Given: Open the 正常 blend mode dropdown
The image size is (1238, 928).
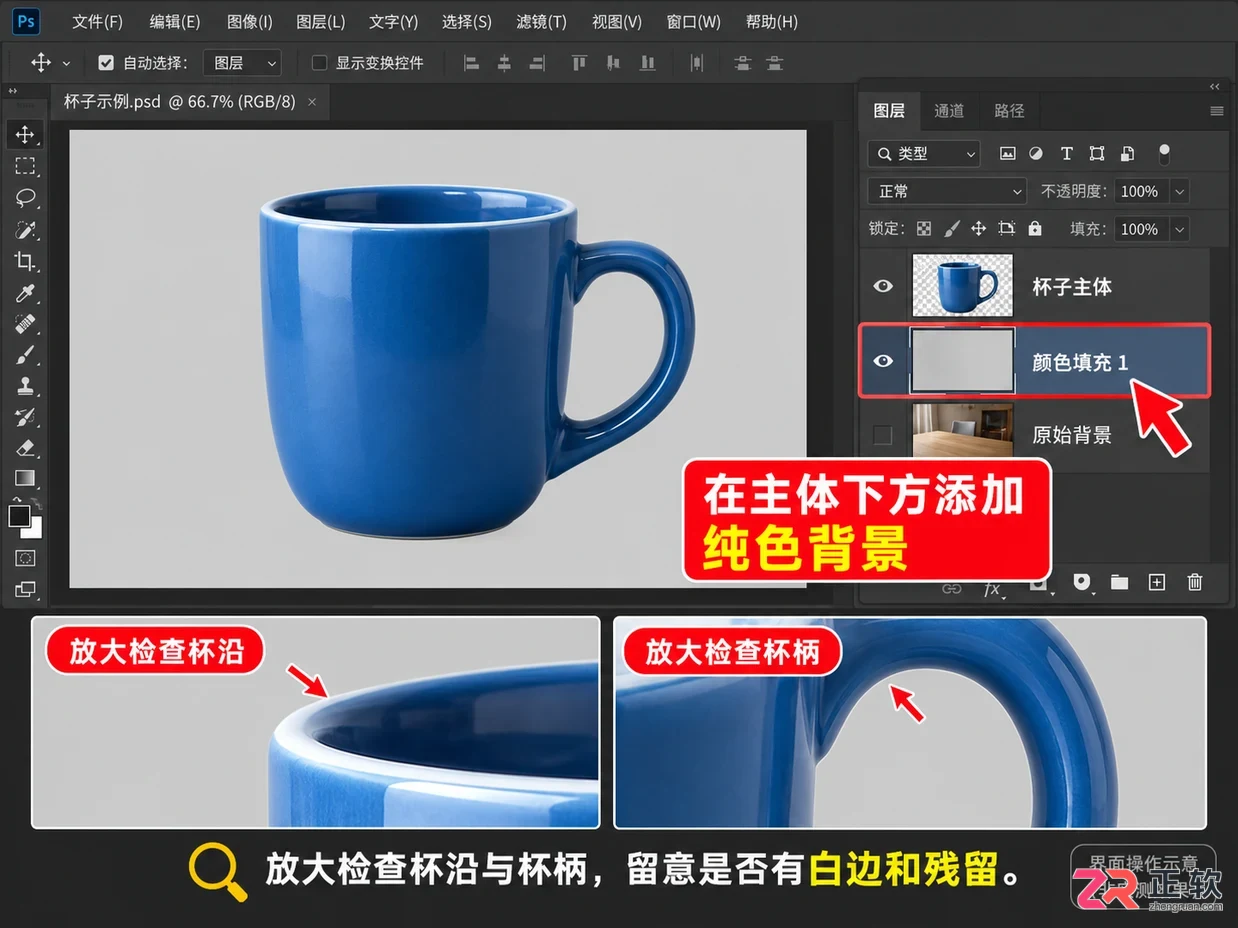Looking at the screenshot, I should click(947, 191).
